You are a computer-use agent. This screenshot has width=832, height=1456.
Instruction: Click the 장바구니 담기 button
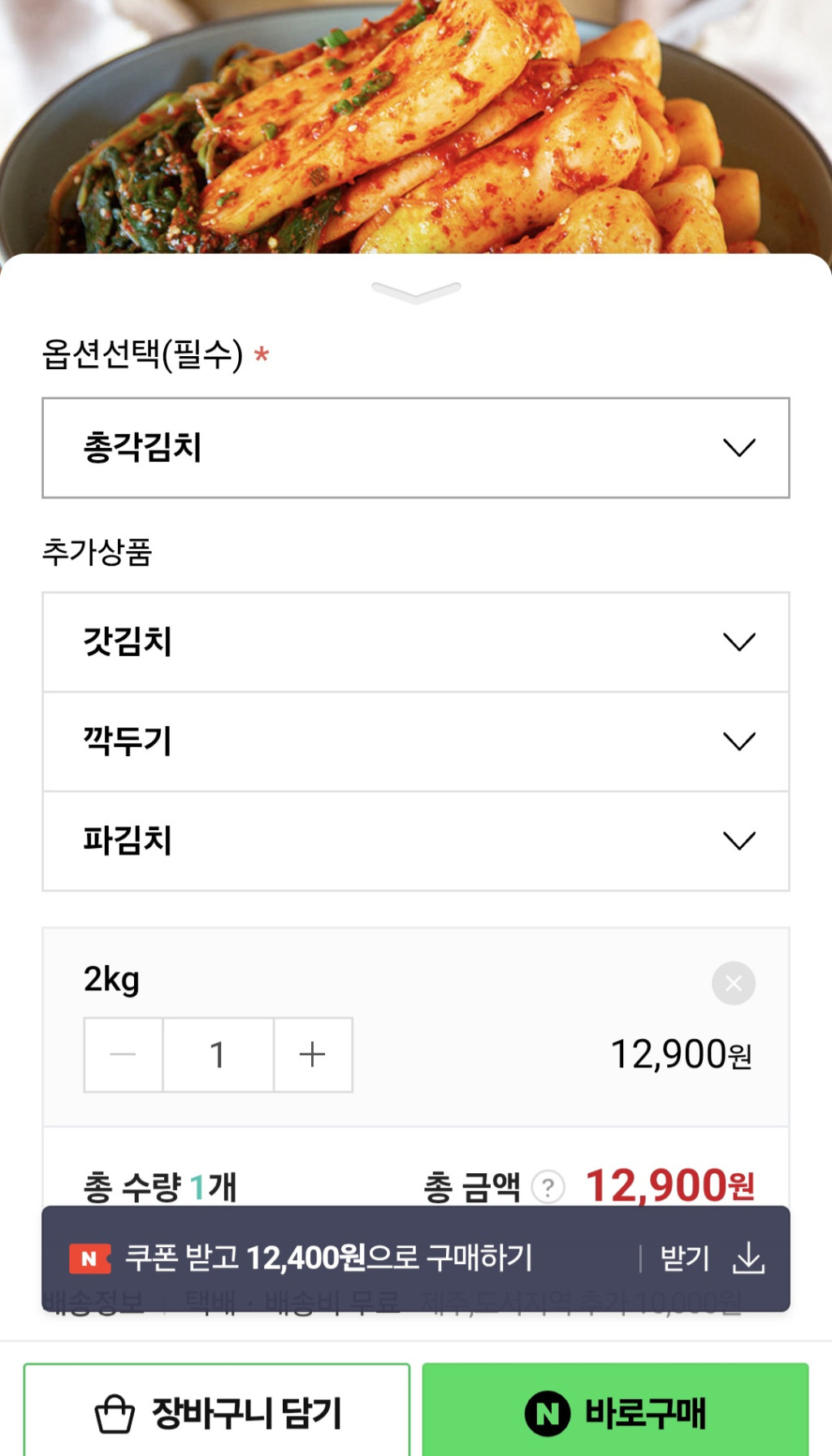(x=217, y=1412)
